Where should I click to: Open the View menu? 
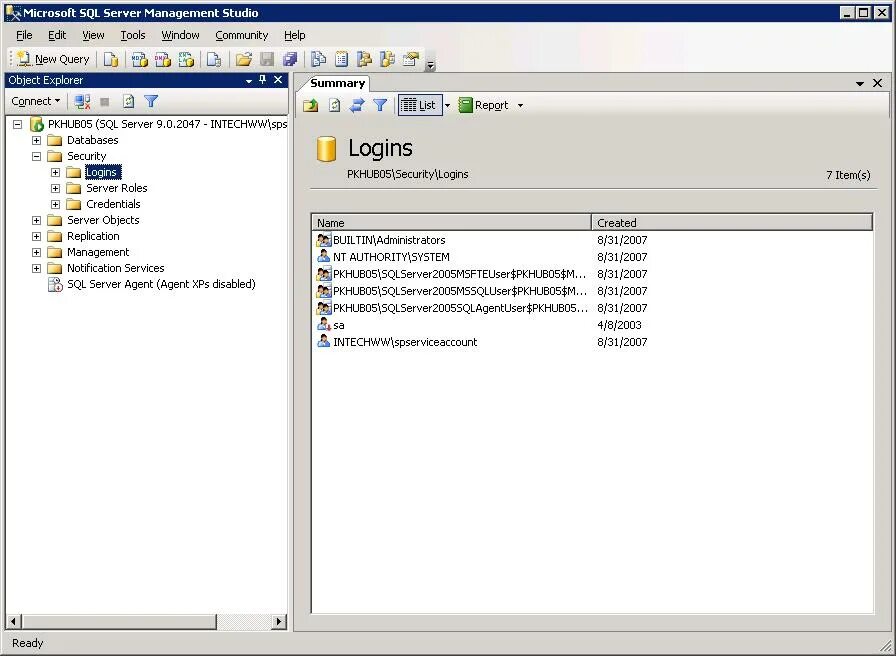93,35
